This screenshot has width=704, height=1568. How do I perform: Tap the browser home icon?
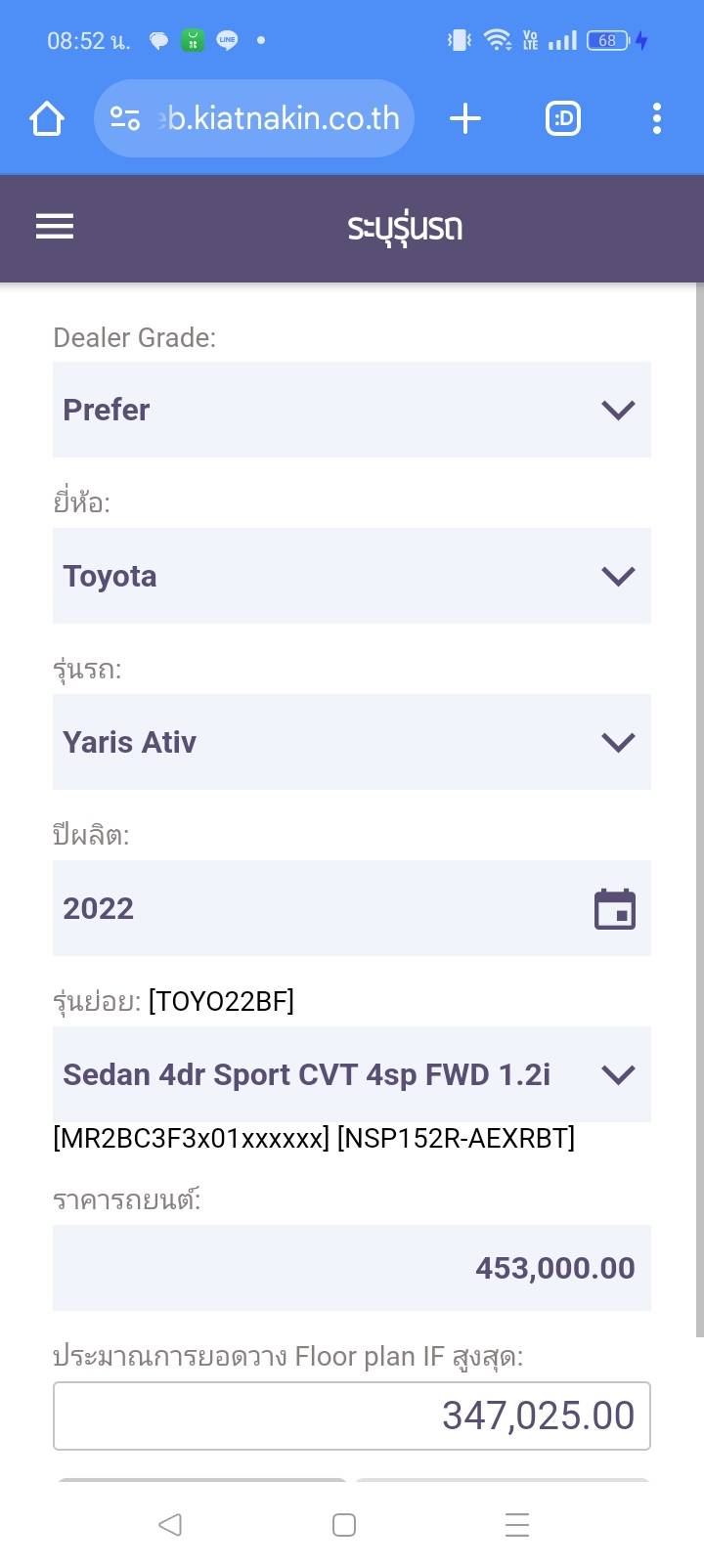(47, 119)
